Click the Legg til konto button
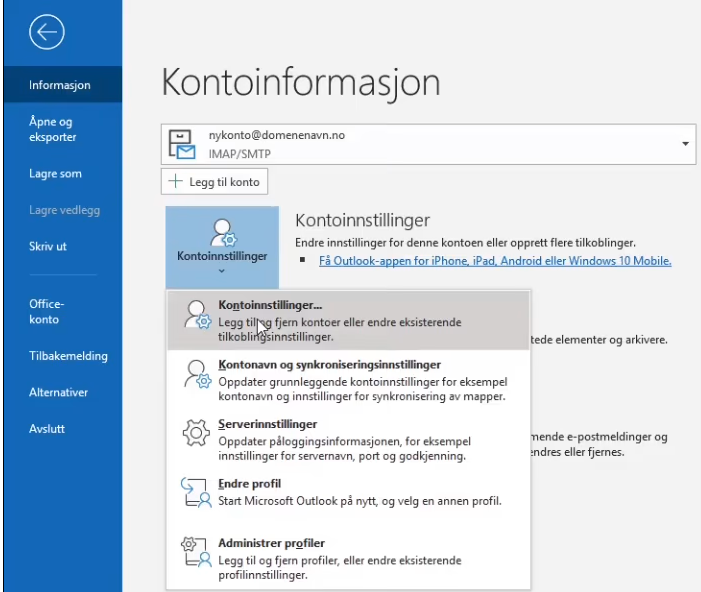Screen dimensions: 701x592 pyautogui.click(x=215, y=182)
